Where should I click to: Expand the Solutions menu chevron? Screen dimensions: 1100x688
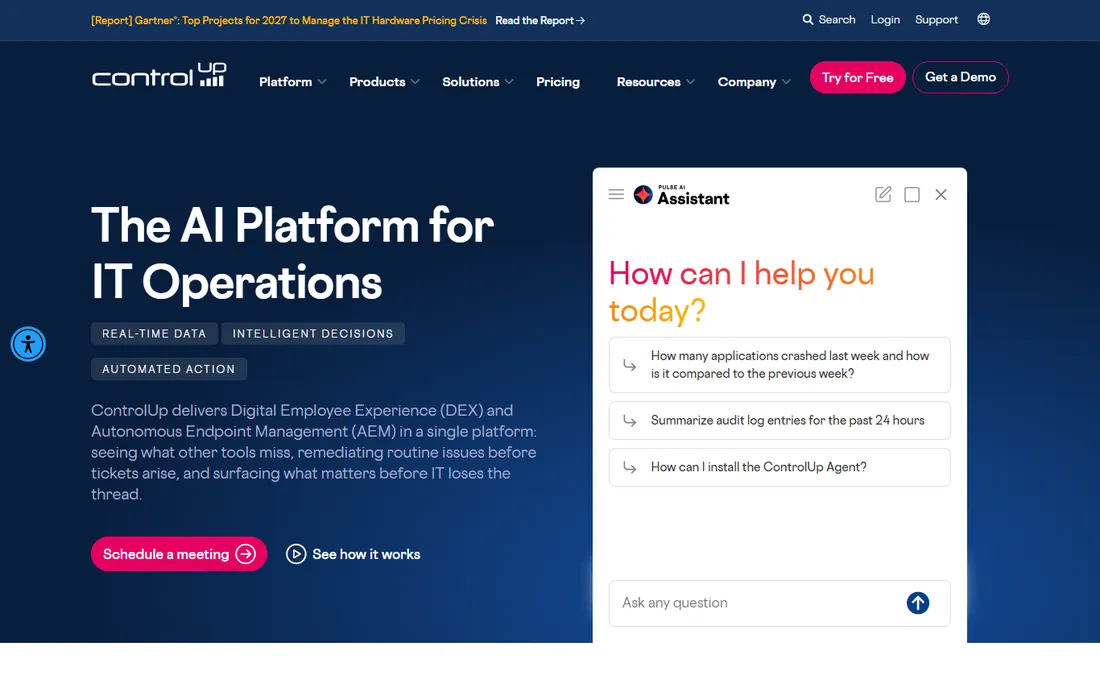[x=509, y=82]
